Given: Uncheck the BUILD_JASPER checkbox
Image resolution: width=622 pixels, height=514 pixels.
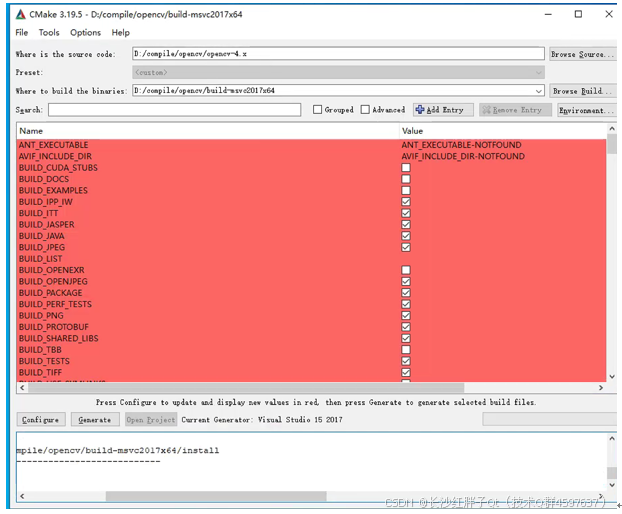Looking at the screenshot, I should 406,224.
